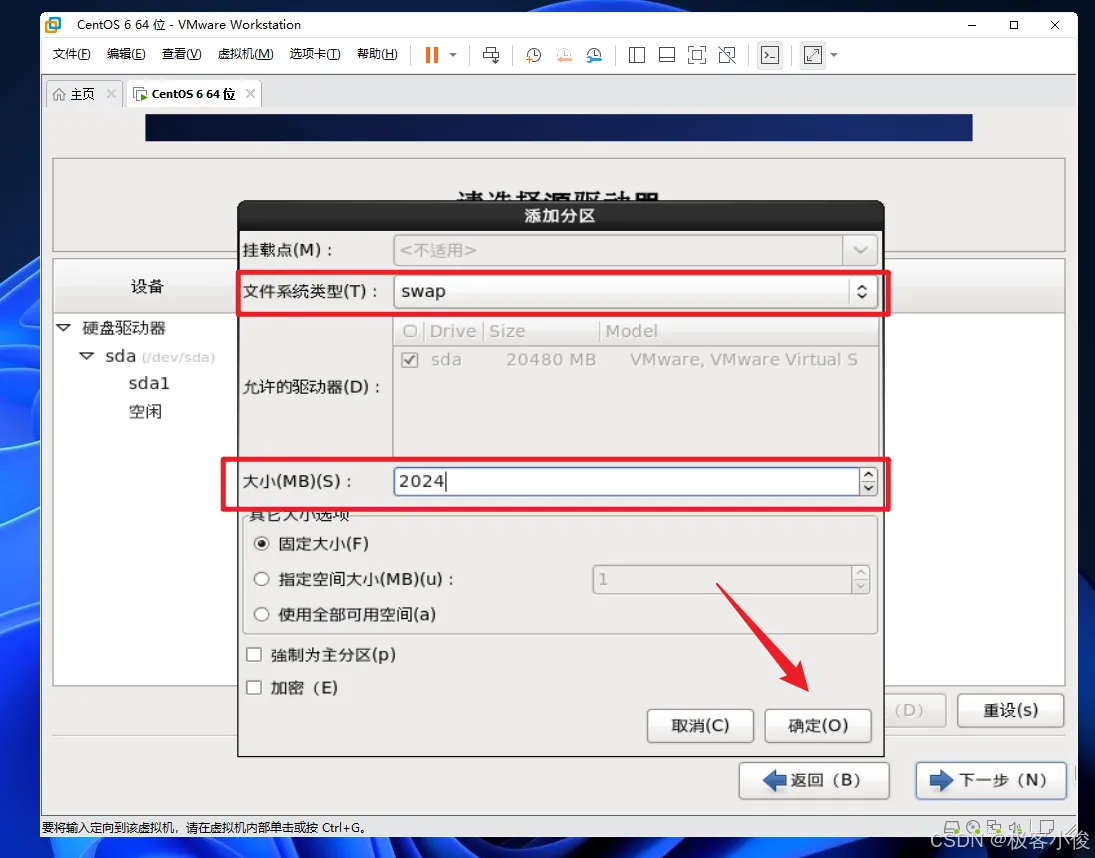Click the VMware Workstation logo in title bar

pos(53,25)
